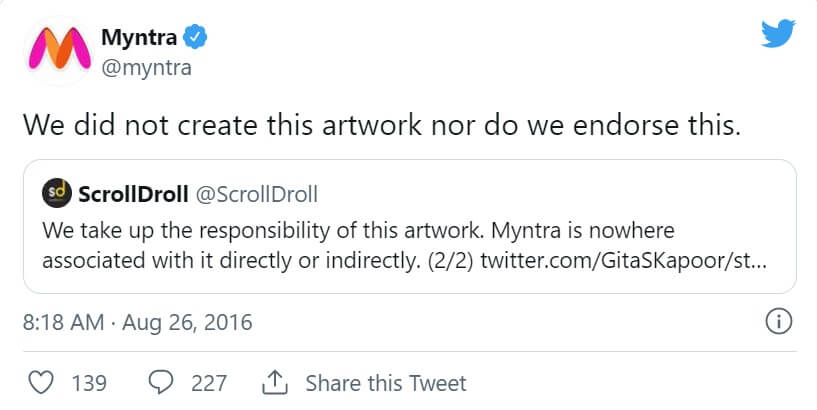
Task: Click the 227 replies count
Action: [208, 382]
